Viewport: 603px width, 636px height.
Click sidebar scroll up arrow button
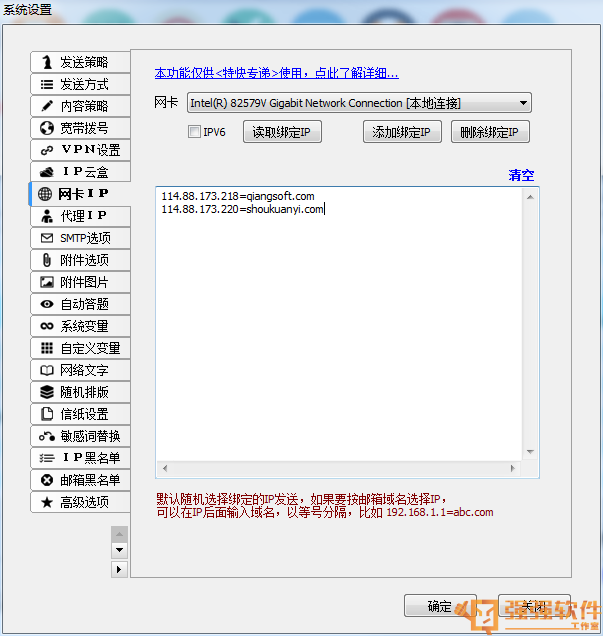click(x=119, y=534)
